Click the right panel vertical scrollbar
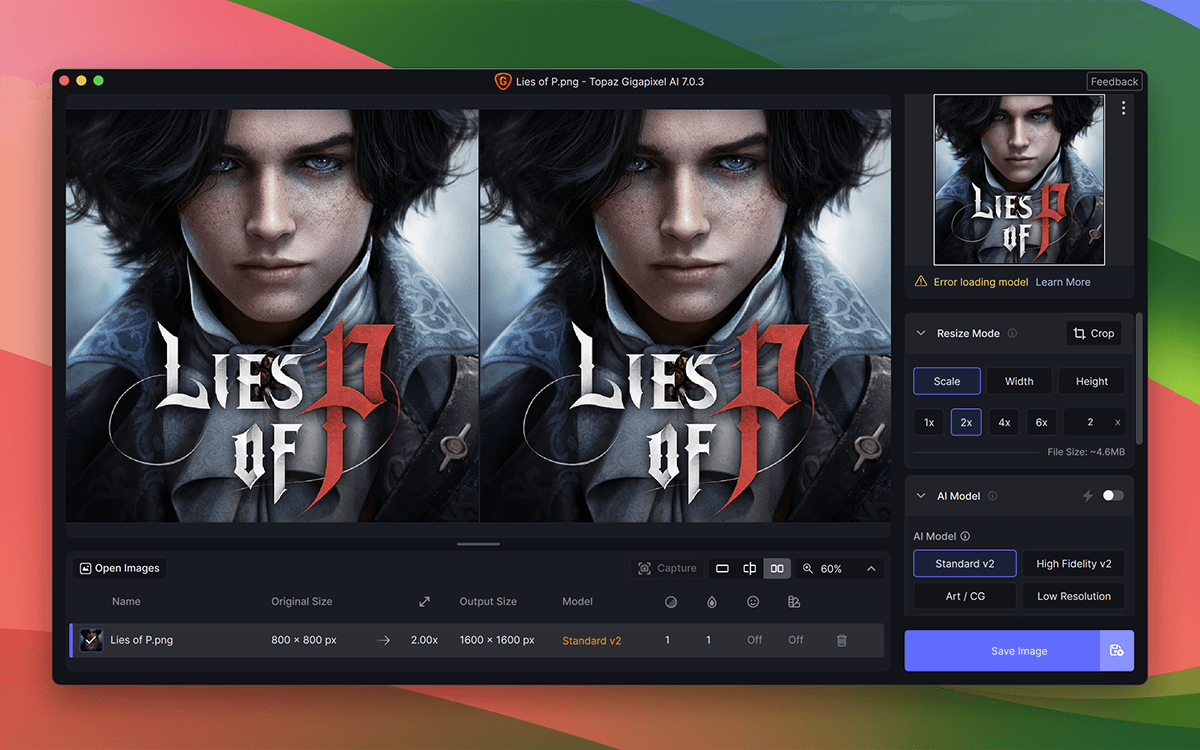This screenshot has width=1200, height=750. click(x=1139, y=378)
